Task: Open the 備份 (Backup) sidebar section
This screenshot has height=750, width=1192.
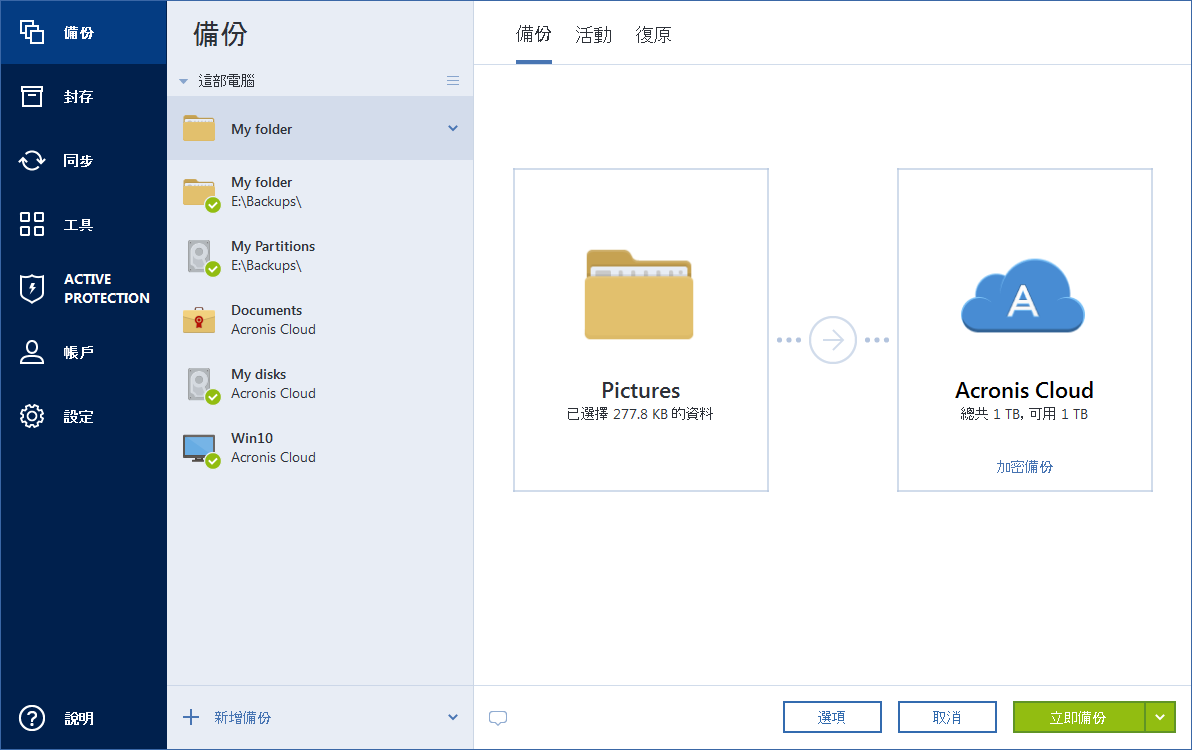Action: point(83,33)
